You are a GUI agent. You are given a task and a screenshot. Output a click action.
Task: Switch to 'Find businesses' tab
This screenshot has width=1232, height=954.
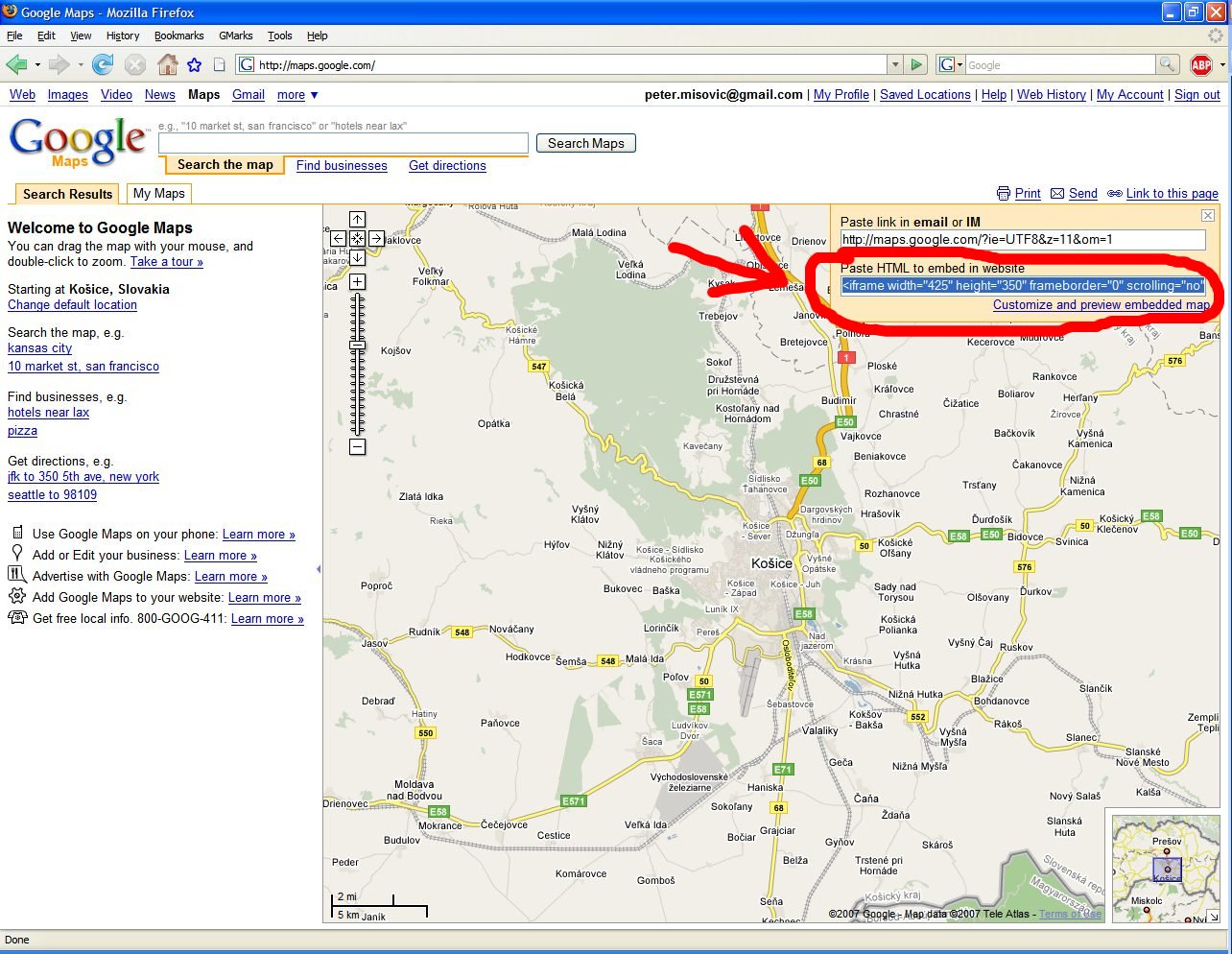pyautogui.click(x=342, y=165)
